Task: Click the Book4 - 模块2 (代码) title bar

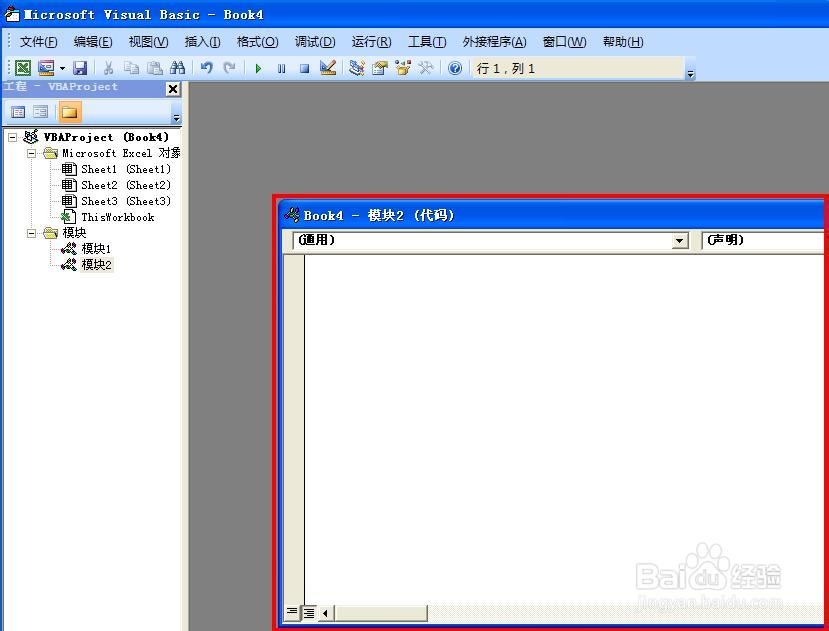Action: click(x=552, y=215)
